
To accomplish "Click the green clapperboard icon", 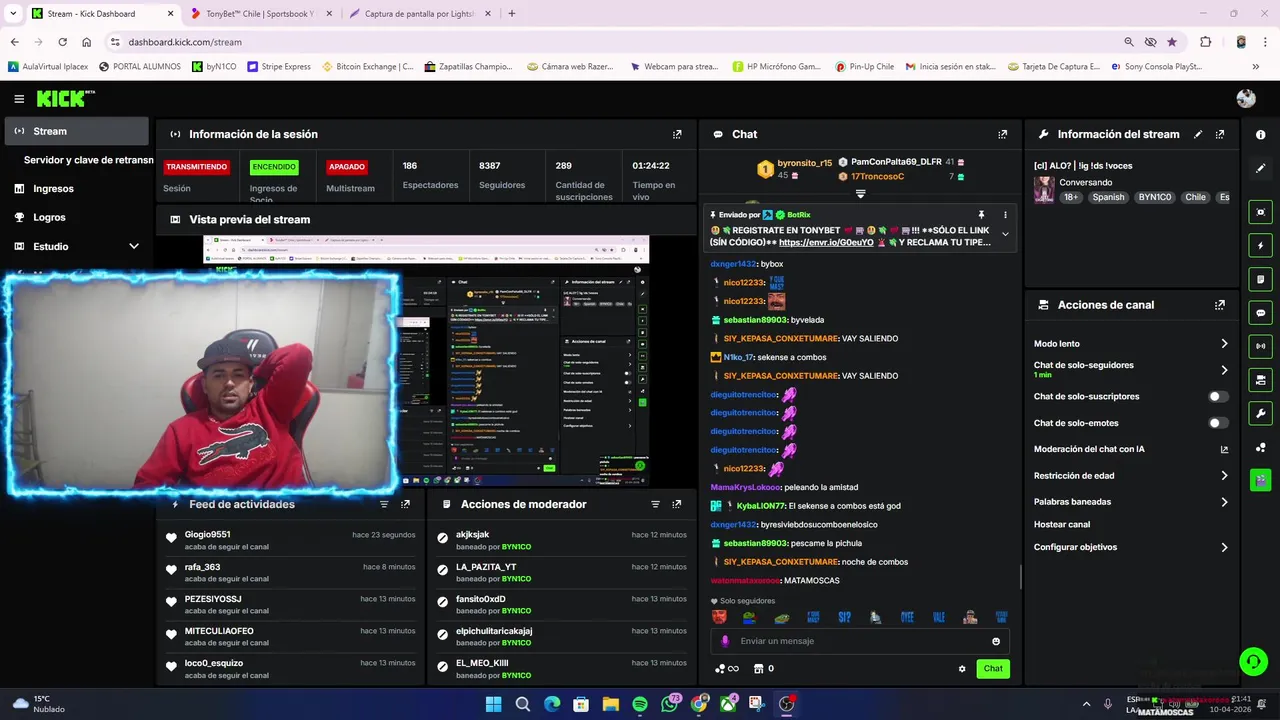I will [x=1260, y=480].
